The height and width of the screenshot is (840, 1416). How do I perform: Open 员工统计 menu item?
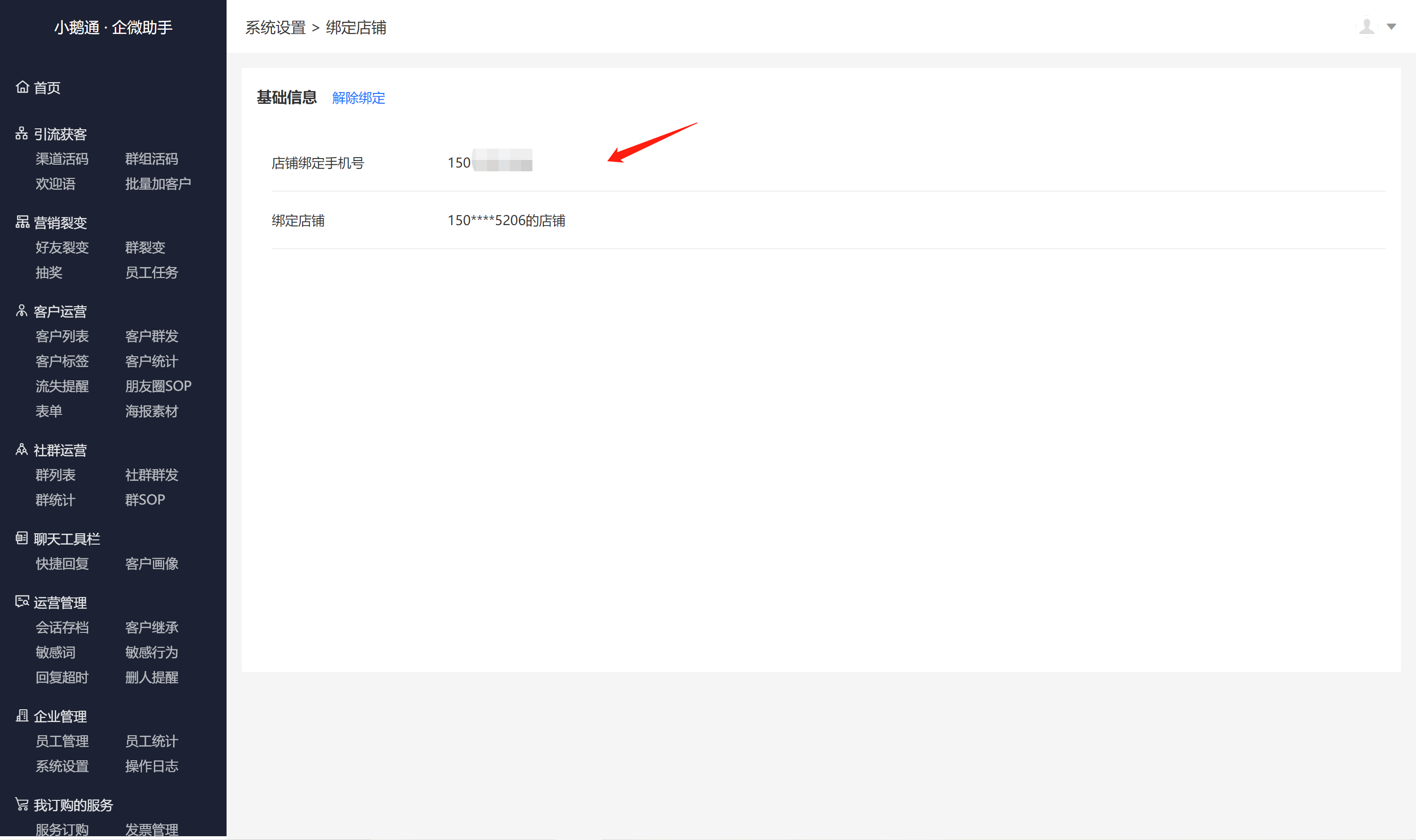(x=152, y=741)
